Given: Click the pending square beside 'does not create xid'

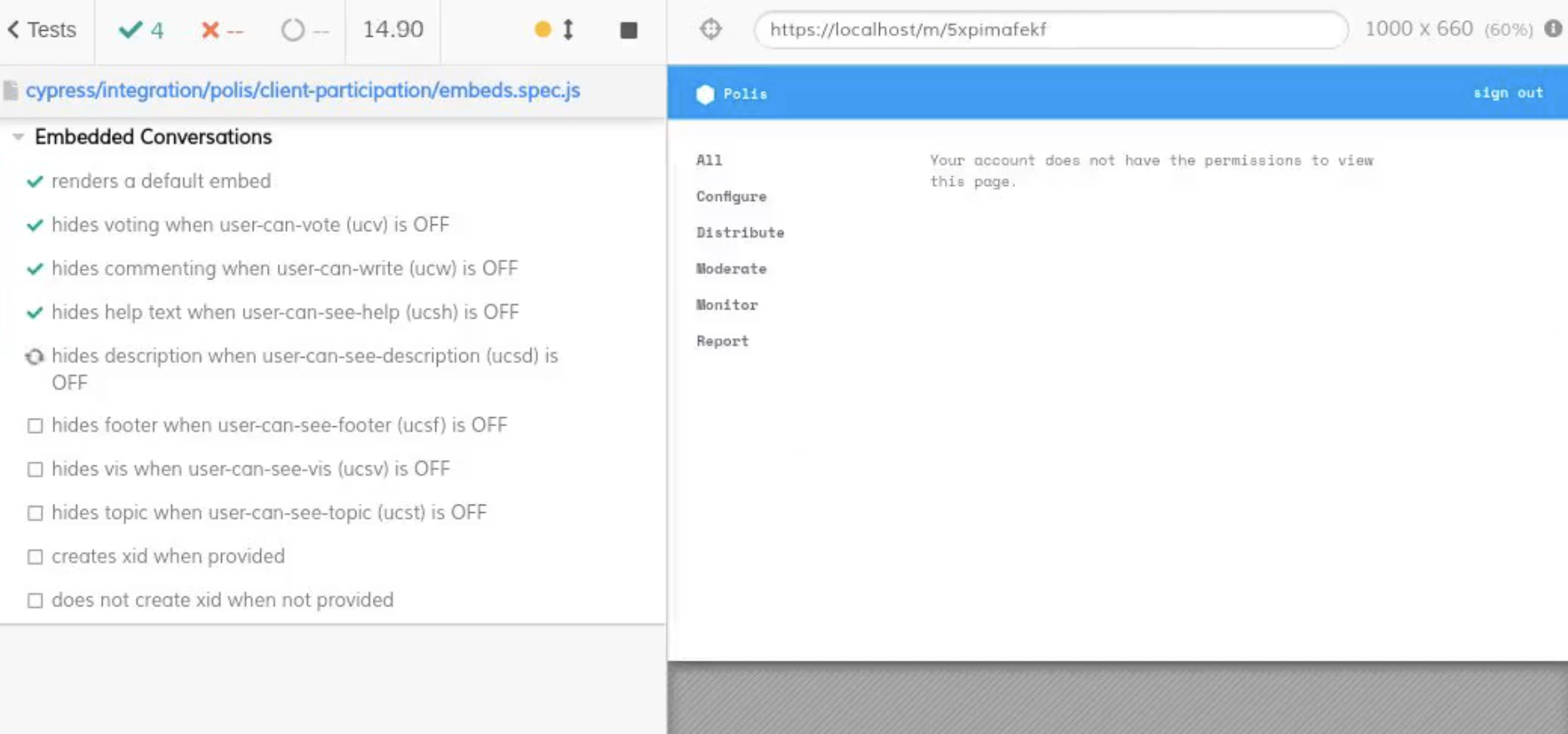Looking at the screenshot, I should 35,601.
